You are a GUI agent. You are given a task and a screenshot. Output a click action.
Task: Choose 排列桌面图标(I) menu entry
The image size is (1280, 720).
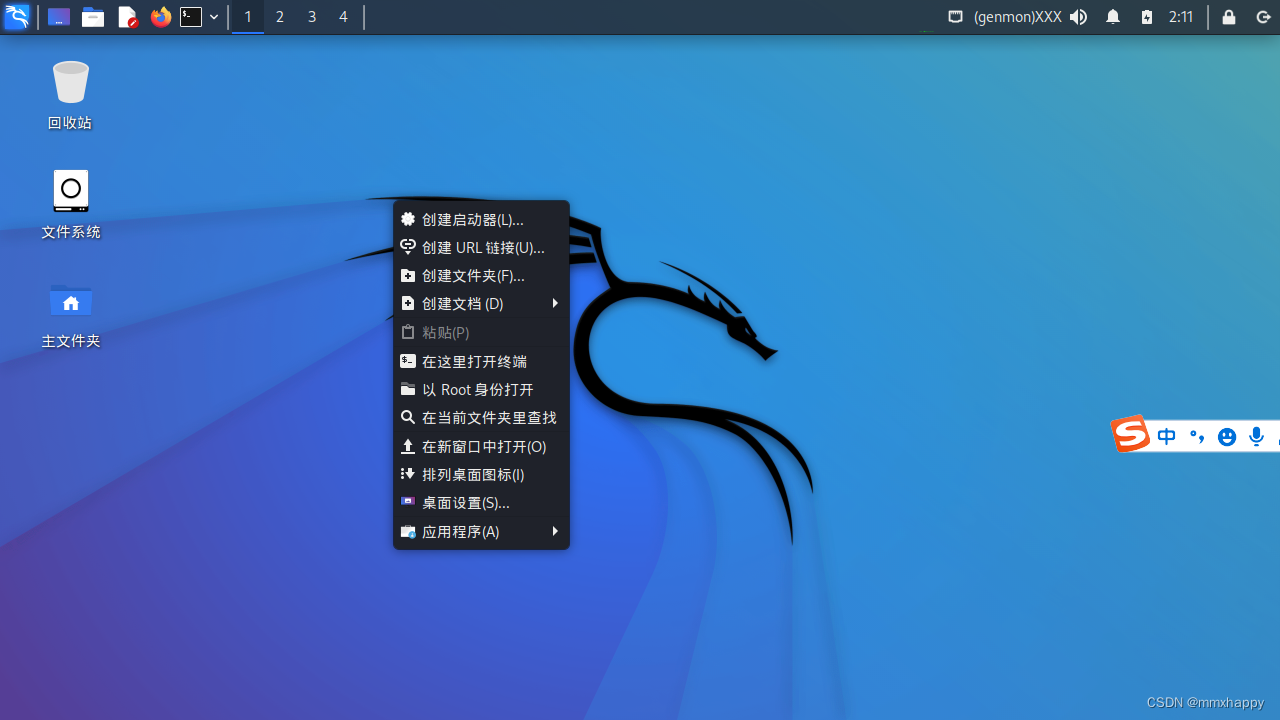tap(481, 474)
